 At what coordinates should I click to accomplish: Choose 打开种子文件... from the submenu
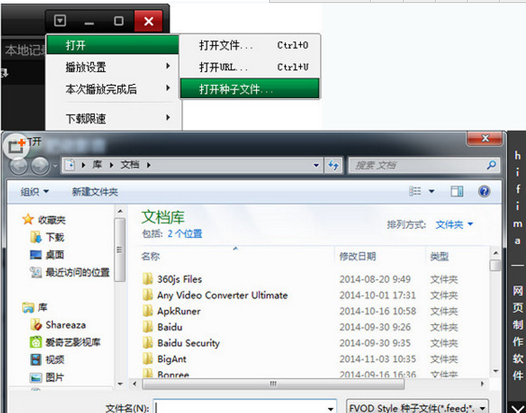click(250, 89)
